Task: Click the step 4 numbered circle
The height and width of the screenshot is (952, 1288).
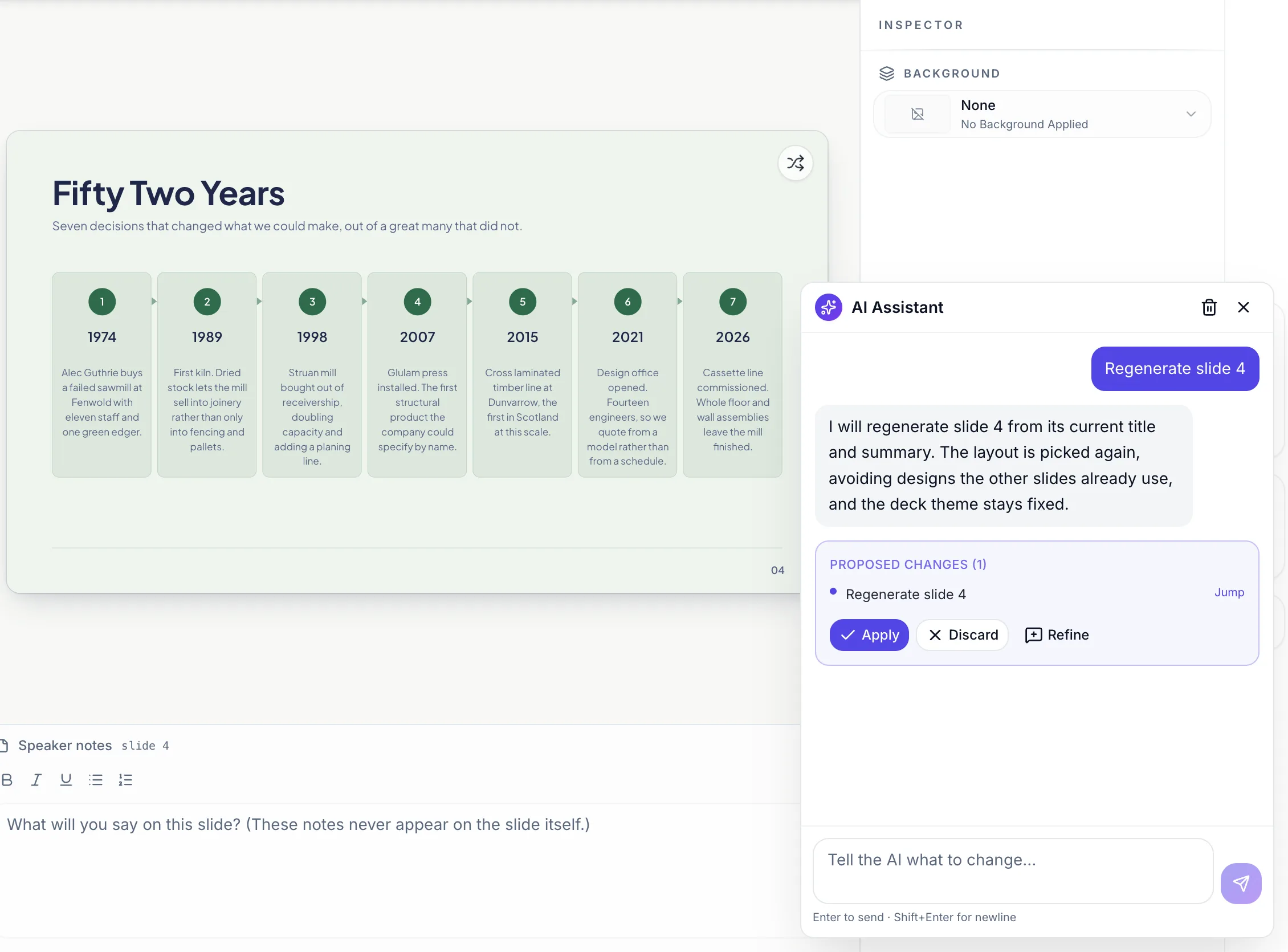Action: tap(417, 302)
